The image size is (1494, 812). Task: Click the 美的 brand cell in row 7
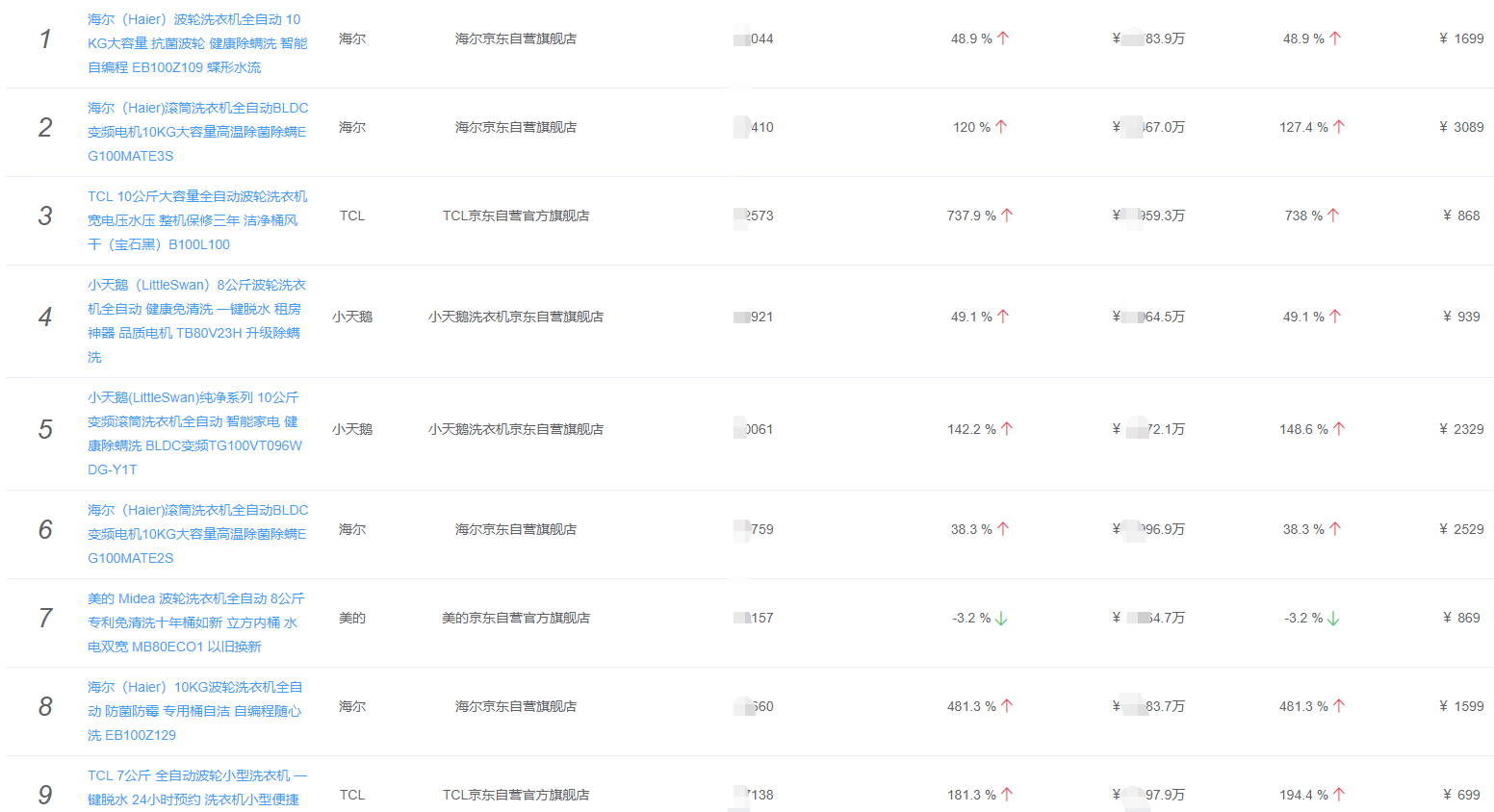(x=352, y=618)
